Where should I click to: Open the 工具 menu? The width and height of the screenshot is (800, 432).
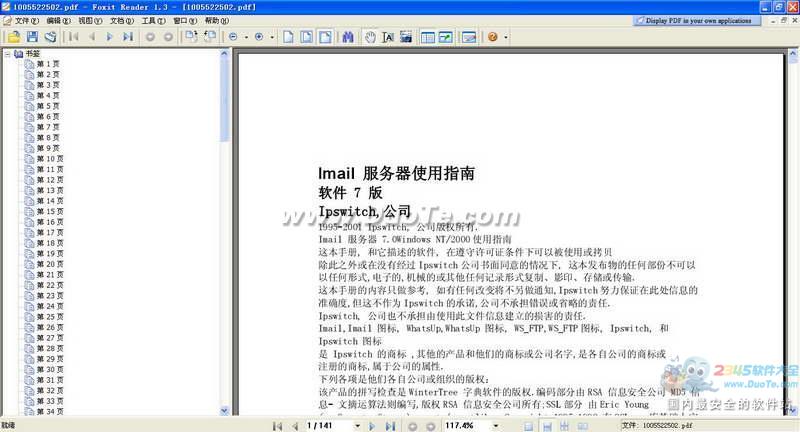tap(154, 20)
